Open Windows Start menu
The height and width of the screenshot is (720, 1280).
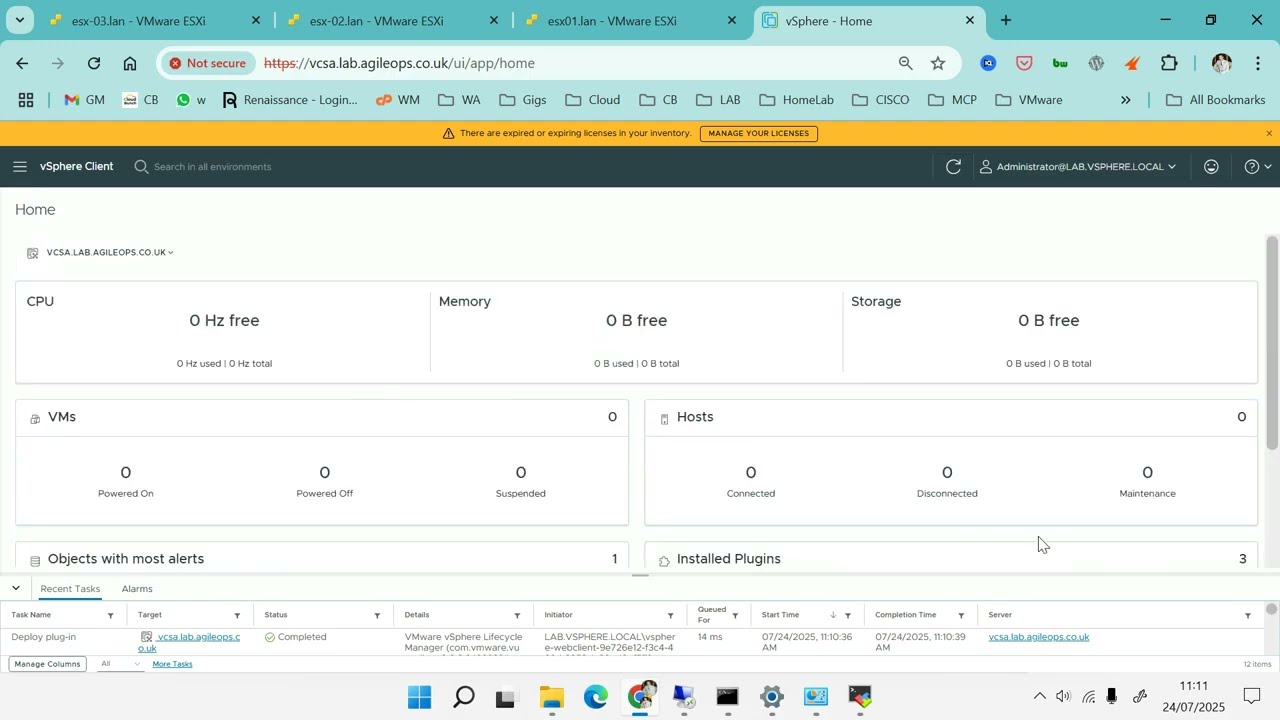(x=420, y=697)
